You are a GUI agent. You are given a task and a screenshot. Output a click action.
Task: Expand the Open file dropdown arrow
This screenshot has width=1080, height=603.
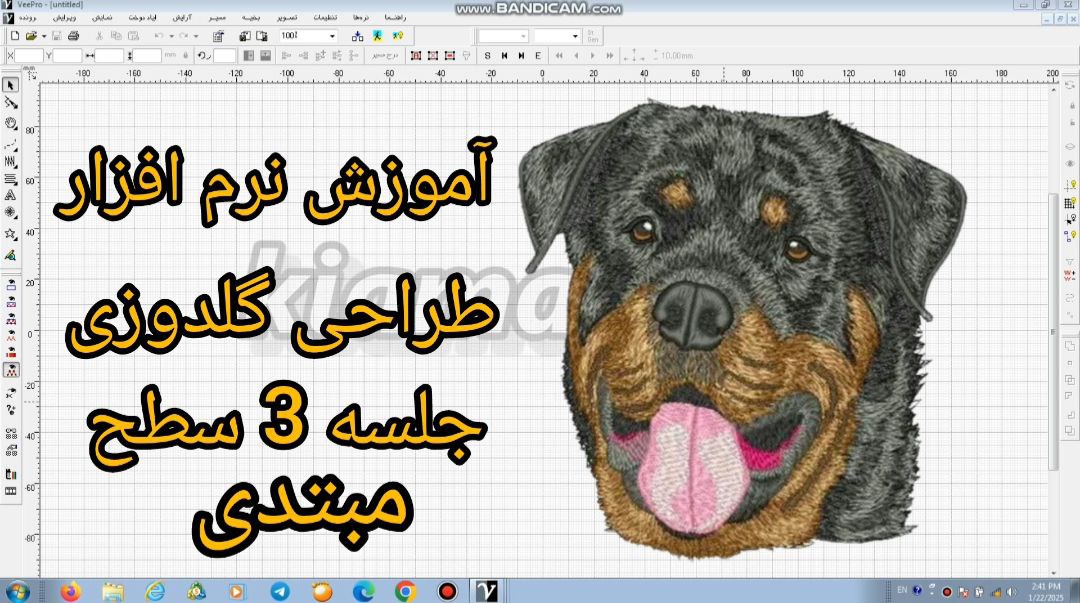[44, 36]
